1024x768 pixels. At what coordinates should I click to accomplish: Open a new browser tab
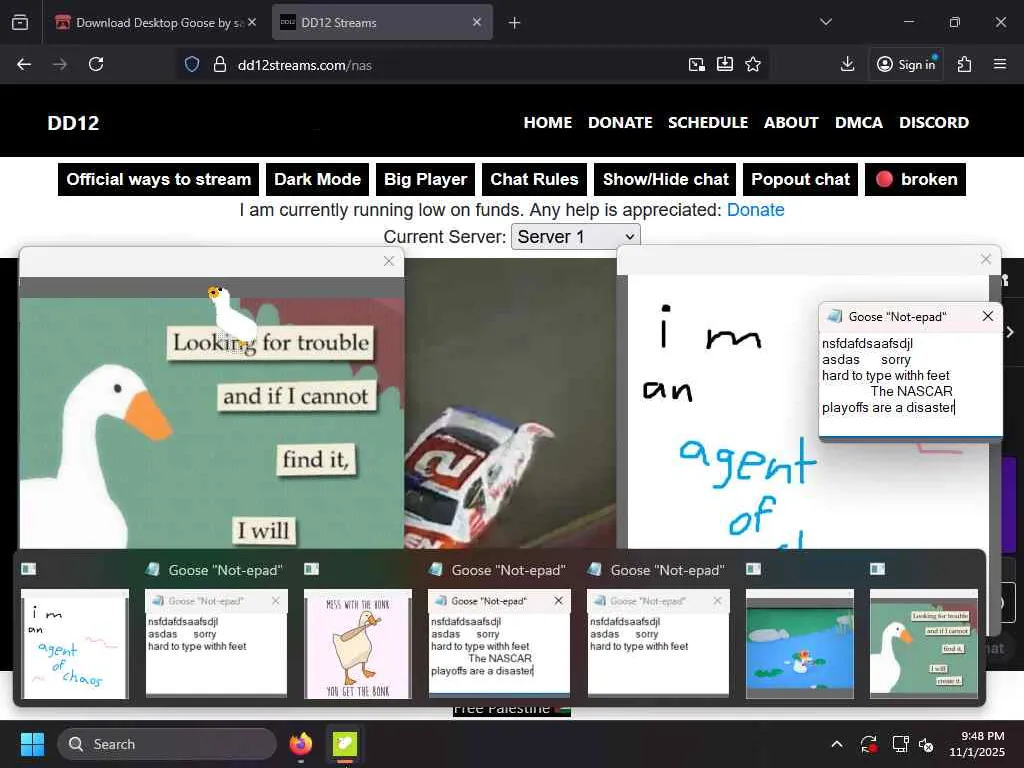point(515,23)
